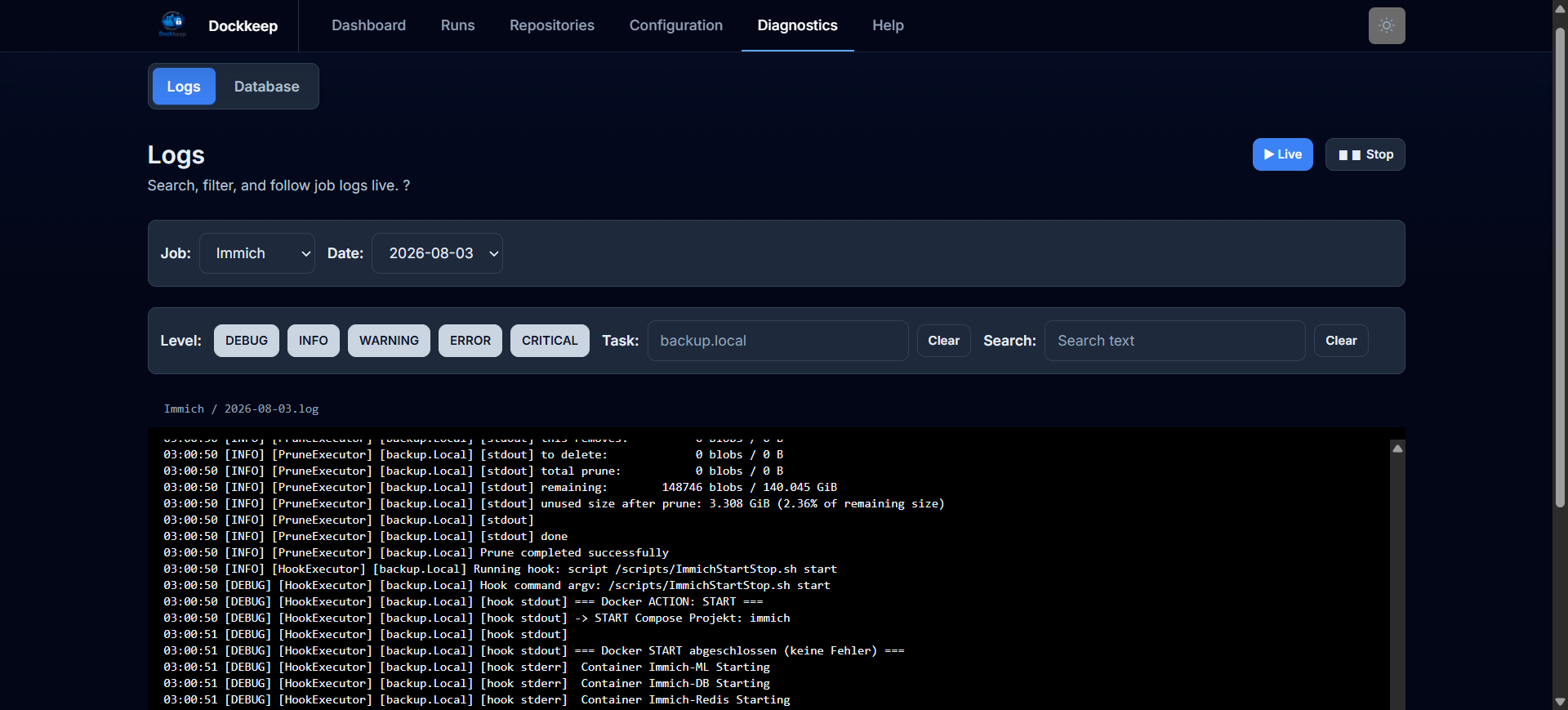This screenshot has width=1568, height=710.
Task: Switch to the Logs tab
Action: tap(184, 87)
